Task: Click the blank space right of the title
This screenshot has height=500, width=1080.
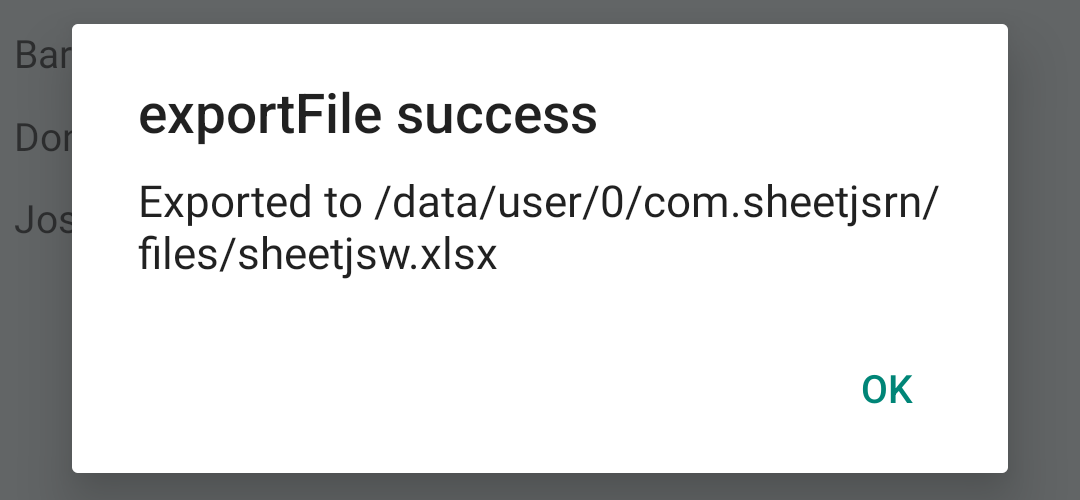Action: pyautogui.click(x=800, y=117)
